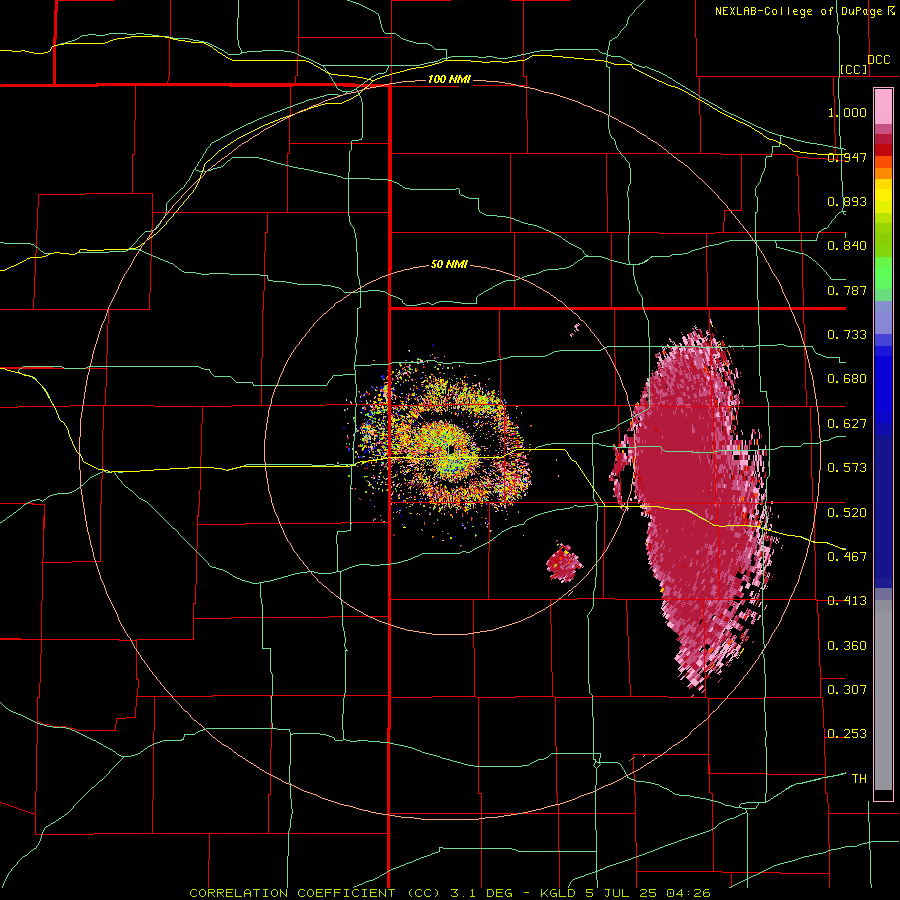Click the 0.787 value on the color scale

click(x=847, y=290)
